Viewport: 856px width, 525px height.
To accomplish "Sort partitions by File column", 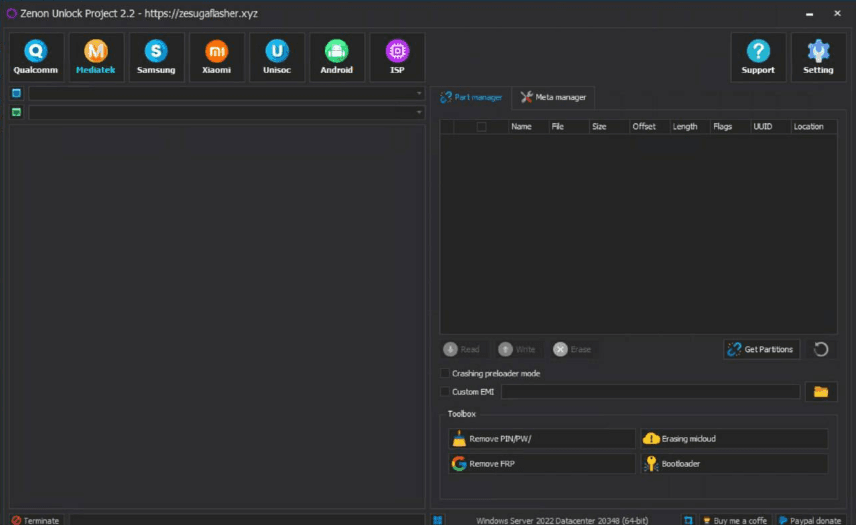I will (x=569, y=127).
